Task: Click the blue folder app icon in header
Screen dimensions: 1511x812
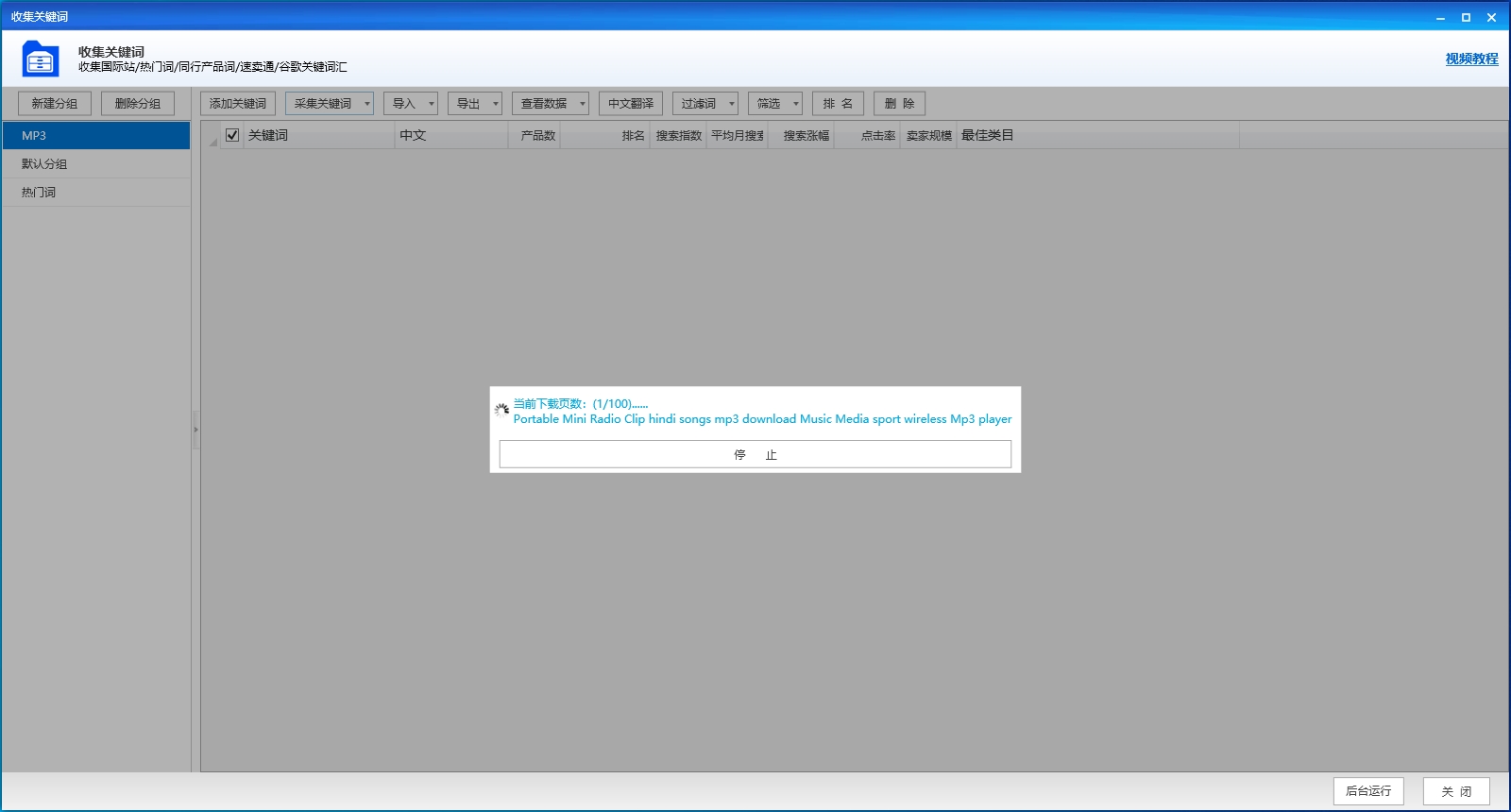Action: 40,59
